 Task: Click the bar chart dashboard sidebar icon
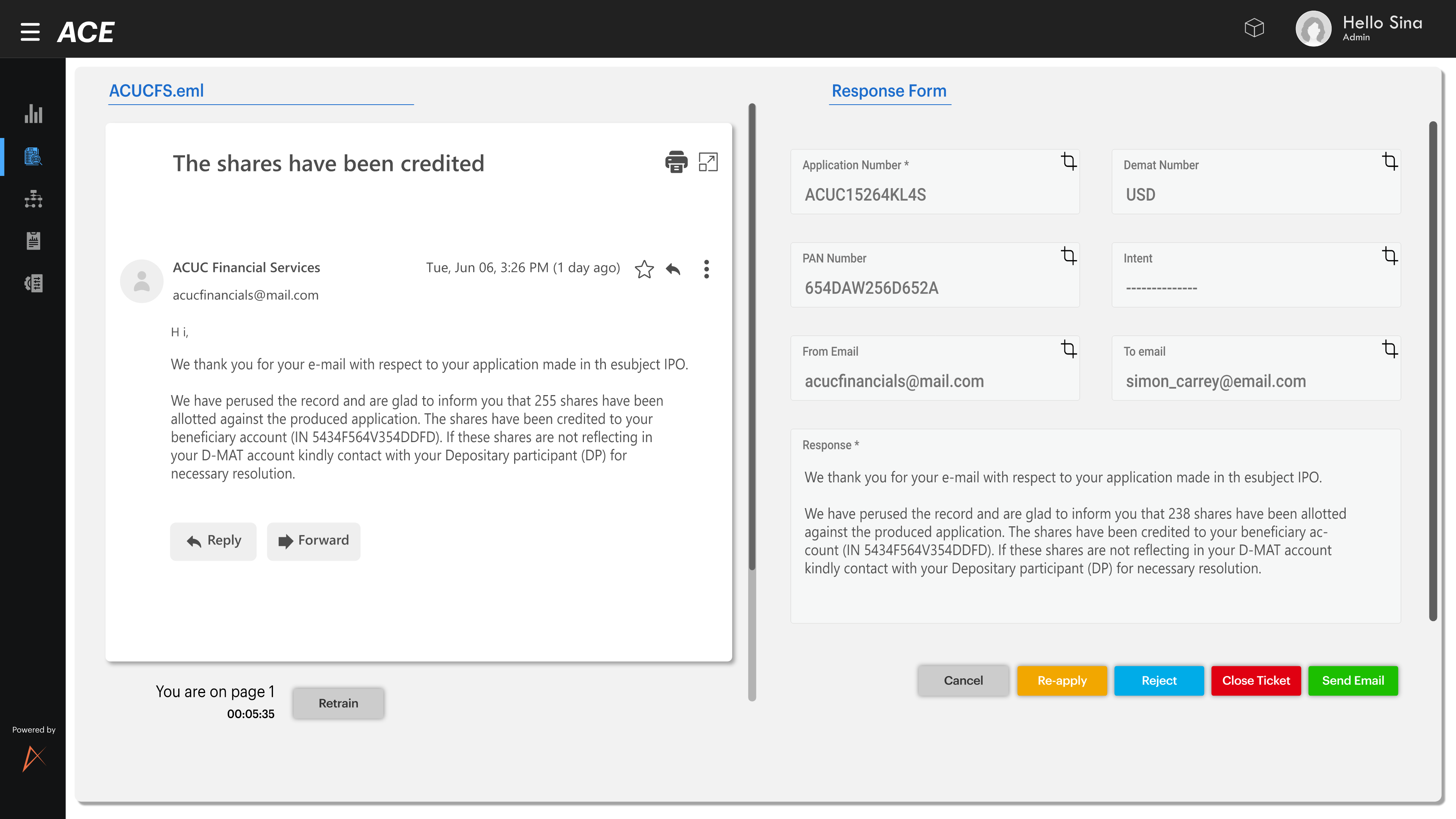[33, 114]
